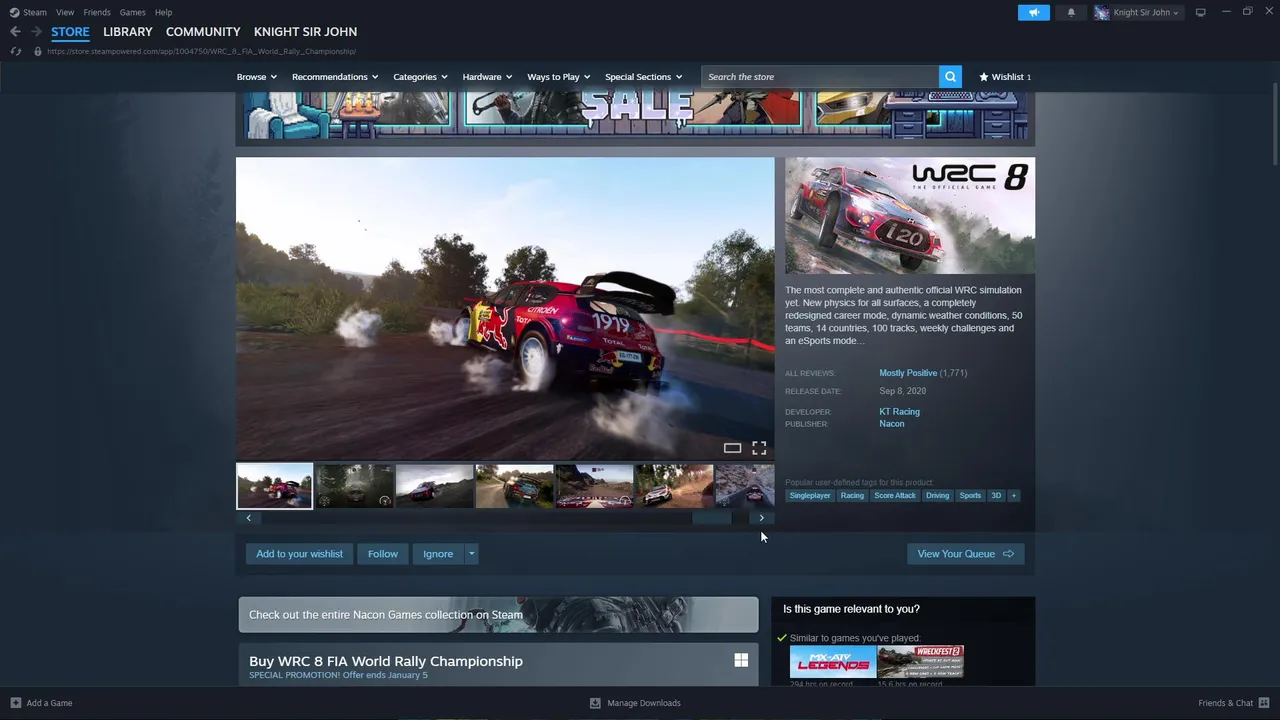Open the Knight Sir John account dropdown
Image resolution: width=1280 pixels, height=720 pixels.
(1146, 12)
